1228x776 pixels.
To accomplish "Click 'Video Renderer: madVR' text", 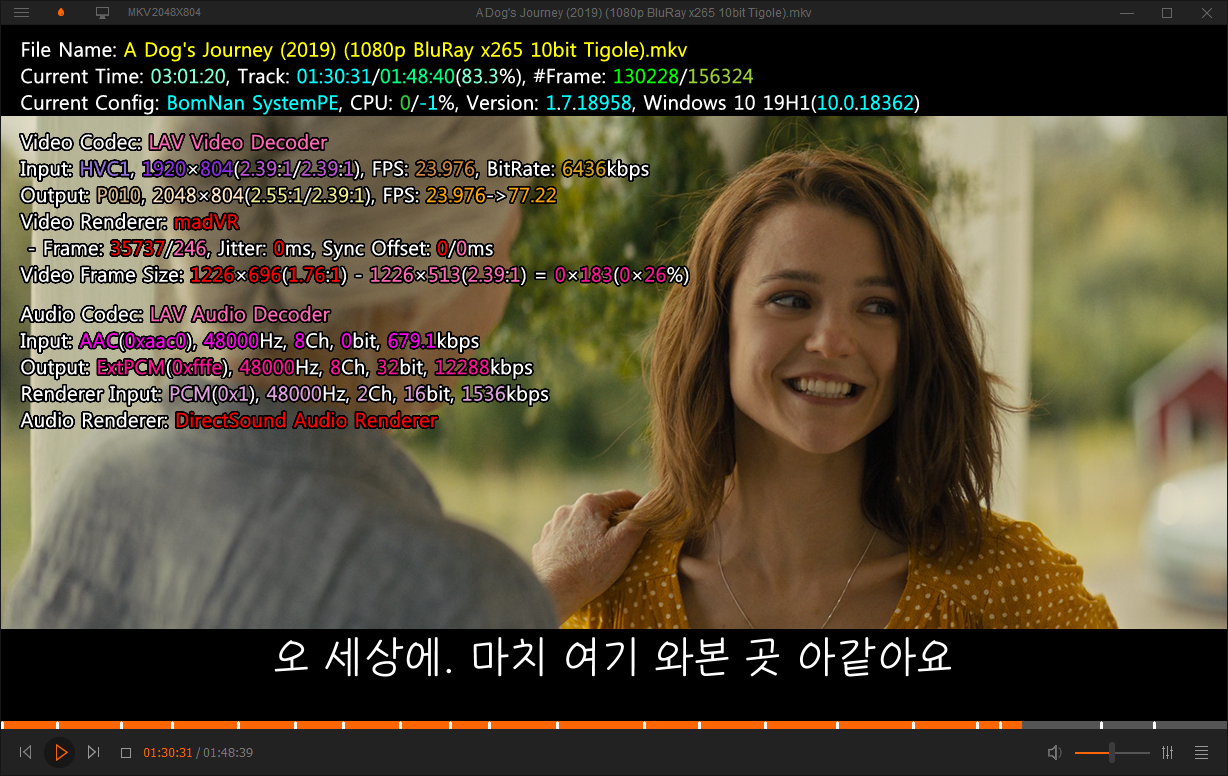I will point(130,222).
